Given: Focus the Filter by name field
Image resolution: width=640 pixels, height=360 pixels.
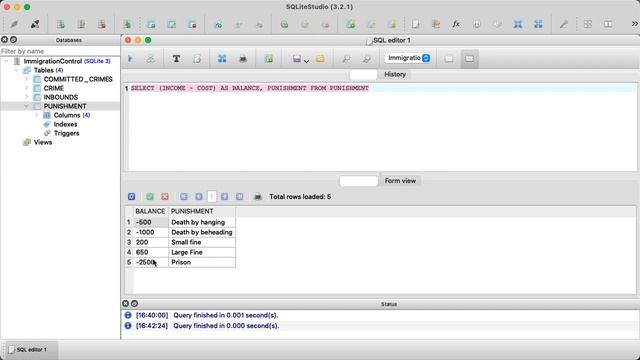Looking at the screenshot, I should pos(60,51).
